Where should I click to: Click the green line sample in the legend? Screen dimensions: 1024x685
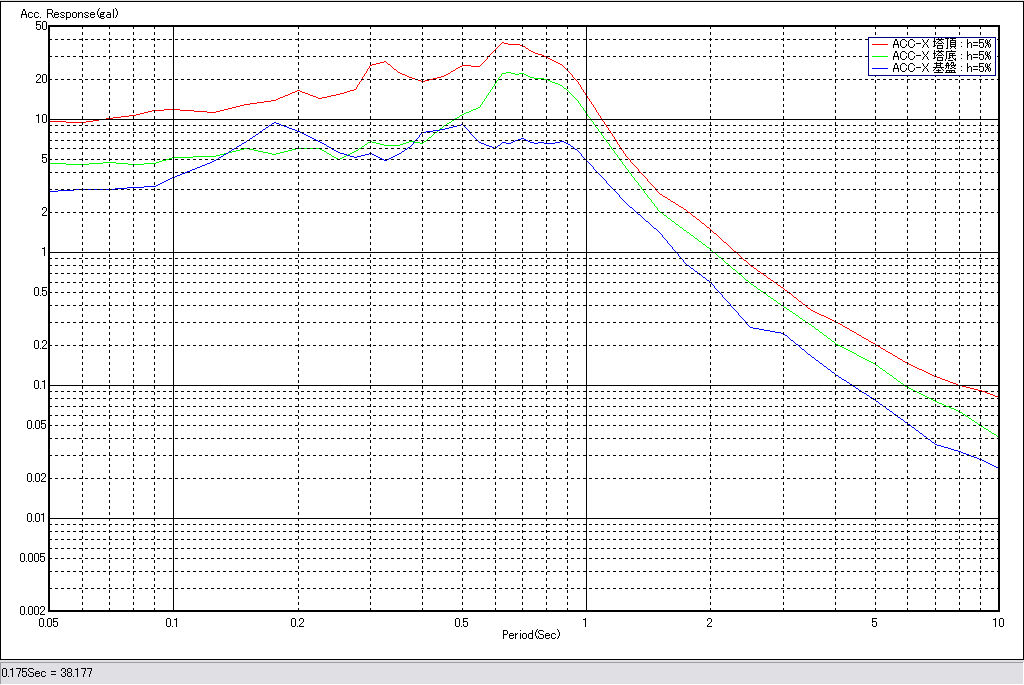(x=880, y=57)
